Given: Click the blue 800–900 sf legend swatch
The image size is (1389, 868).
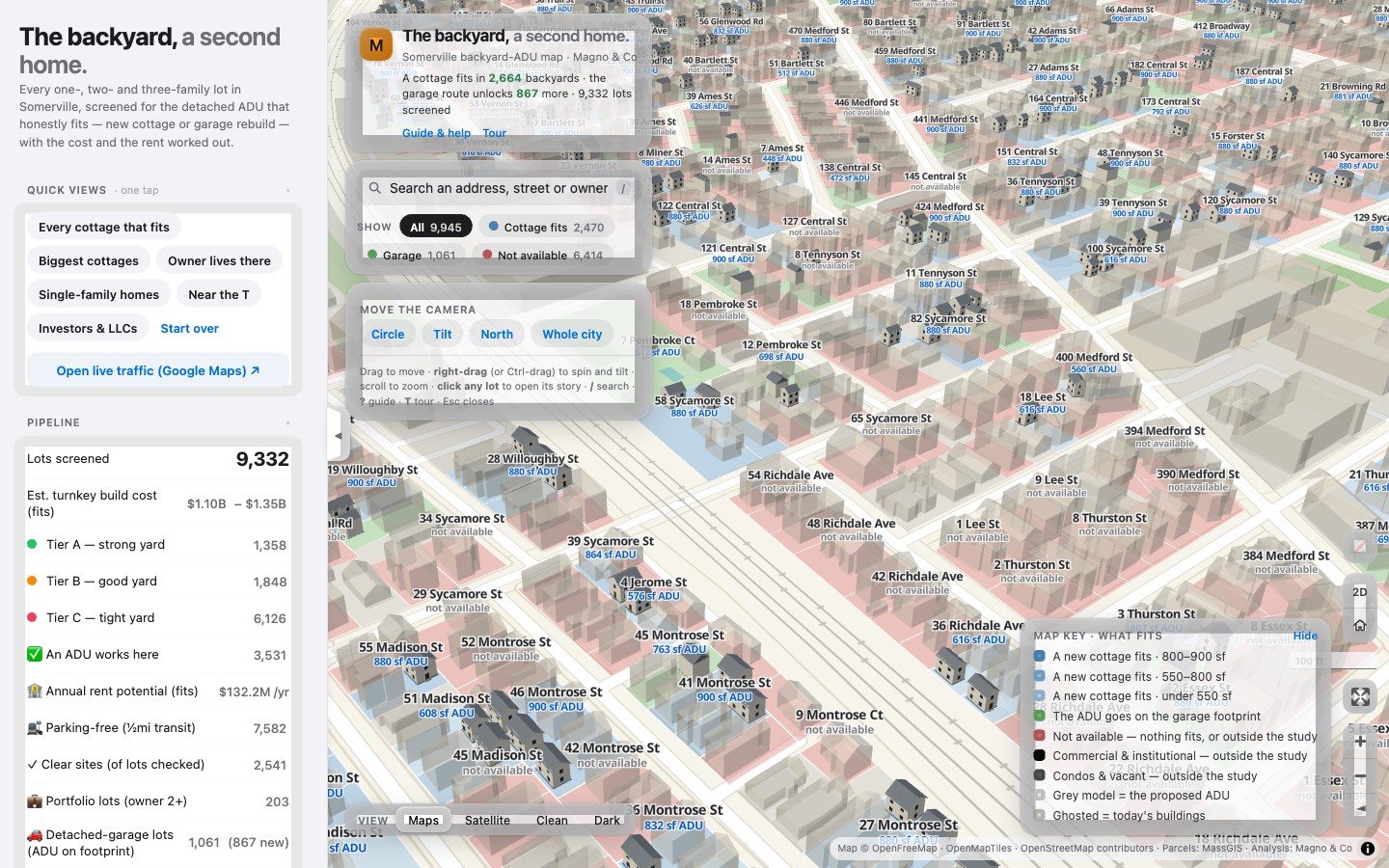Looking at the screenshot, I should click(x=1040, y=656).
